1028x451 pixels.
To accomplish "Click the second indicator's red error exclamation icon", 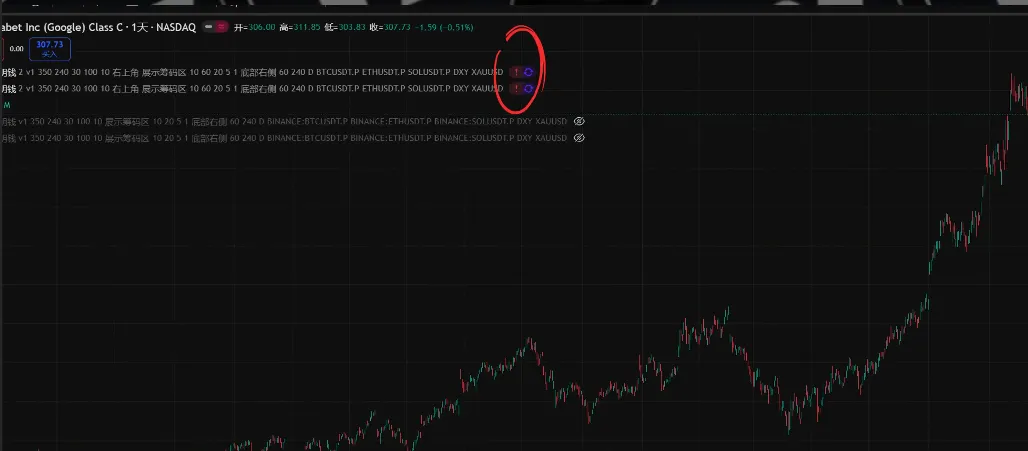I will point(516,88).
